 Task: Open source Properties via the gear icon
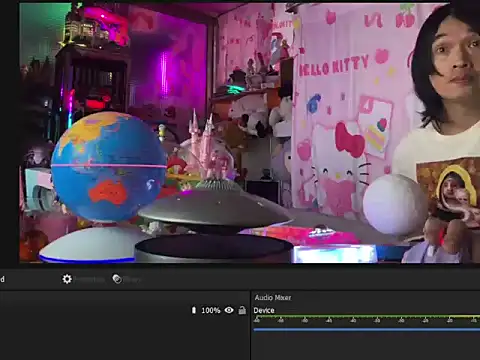click(67, 279)
